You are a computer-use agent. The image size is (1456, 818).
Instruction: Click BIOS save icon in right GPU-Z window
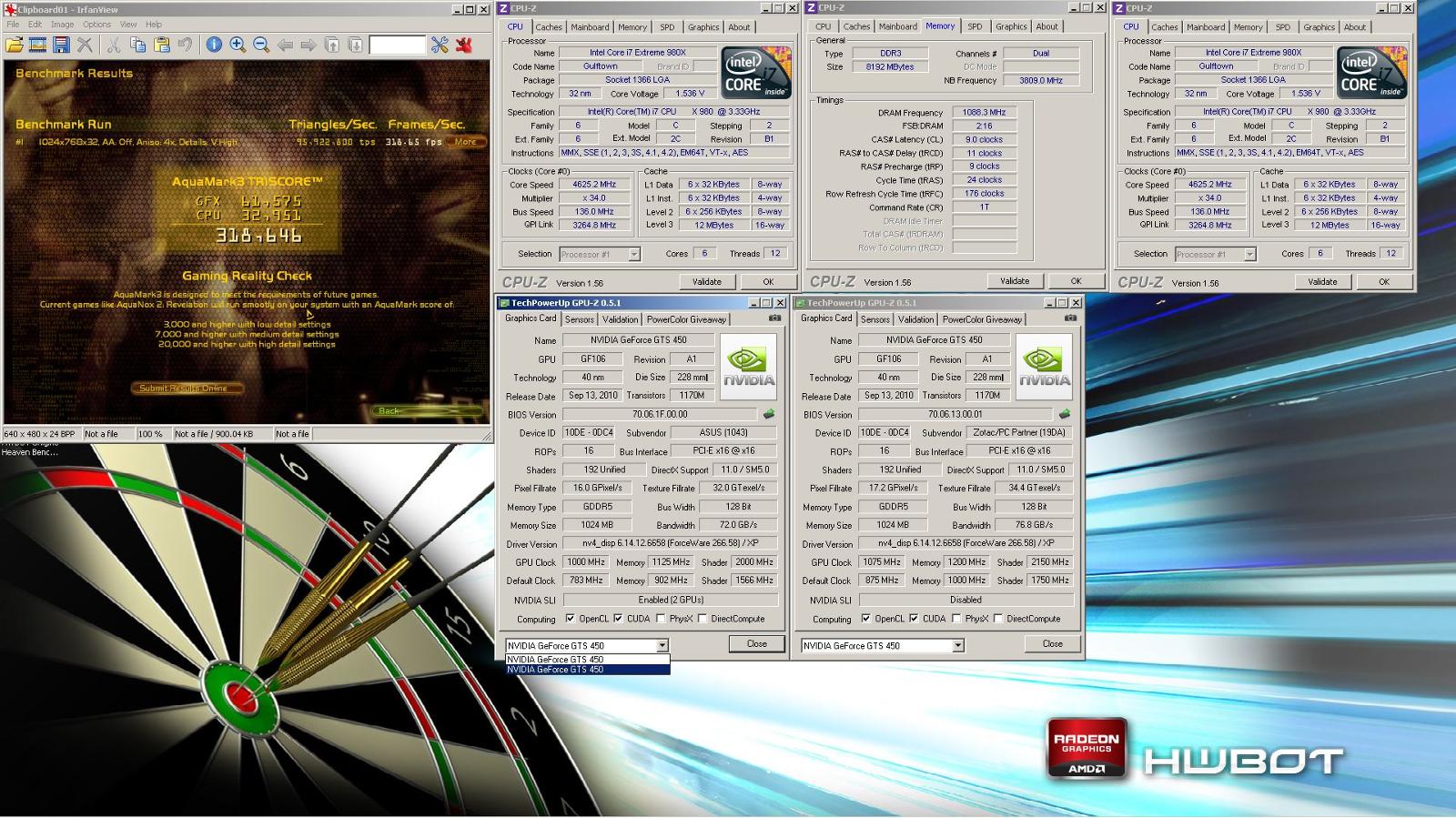1065,414
